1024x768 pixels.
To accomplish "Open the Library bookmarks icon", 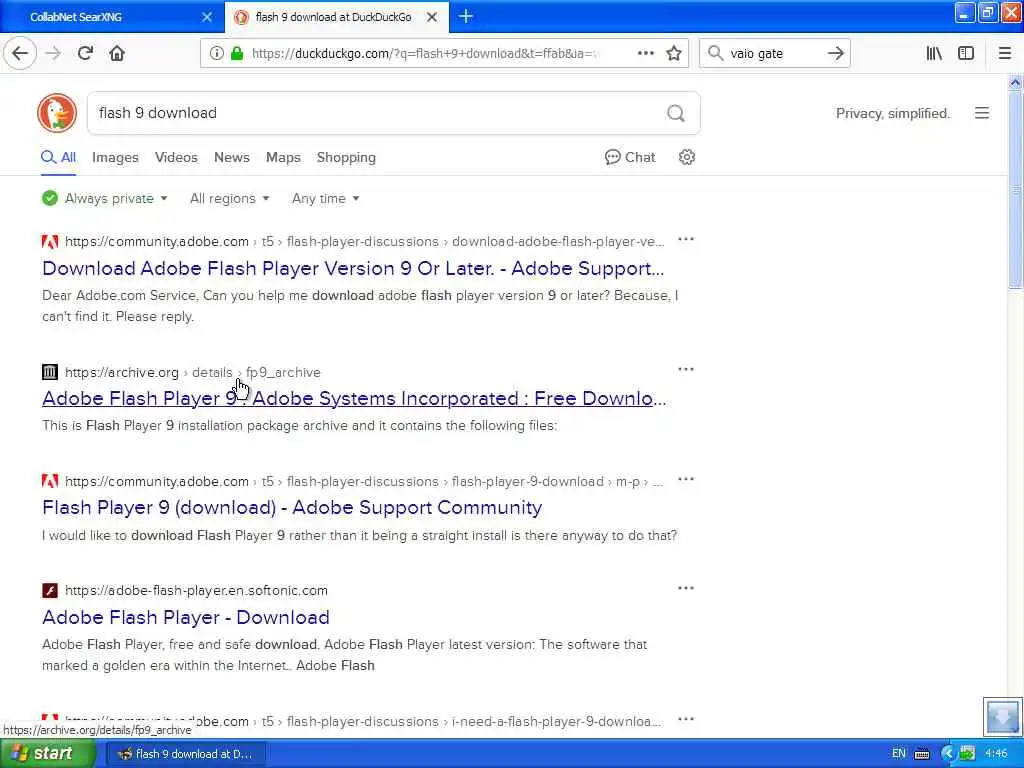I will 934,53.
